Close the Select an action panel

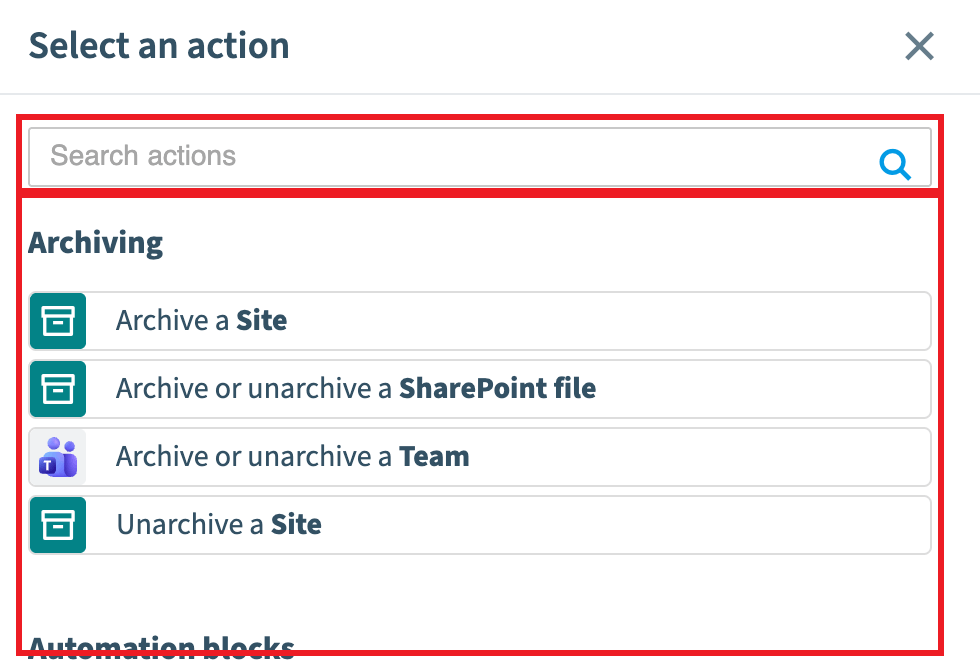pyautogui.click(x=919, y=46)
